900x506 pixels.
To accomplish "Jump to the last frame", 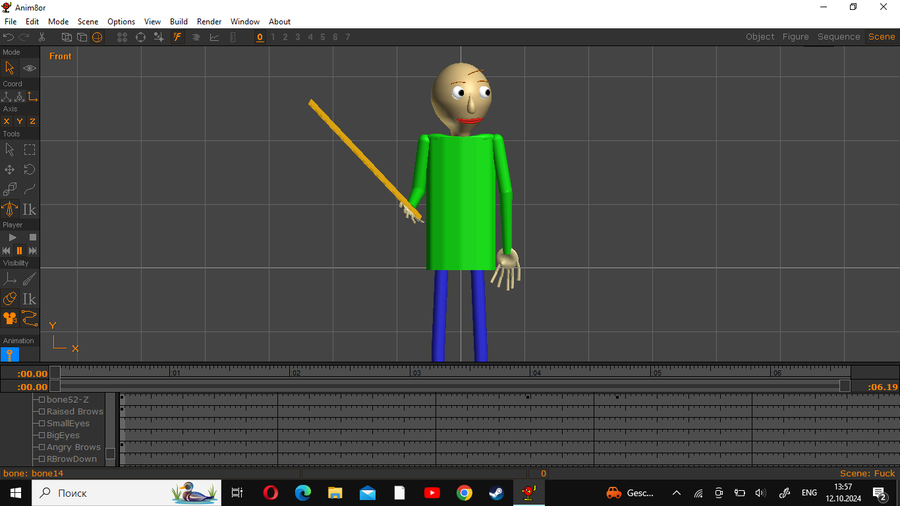I will [x=33, y=251].
